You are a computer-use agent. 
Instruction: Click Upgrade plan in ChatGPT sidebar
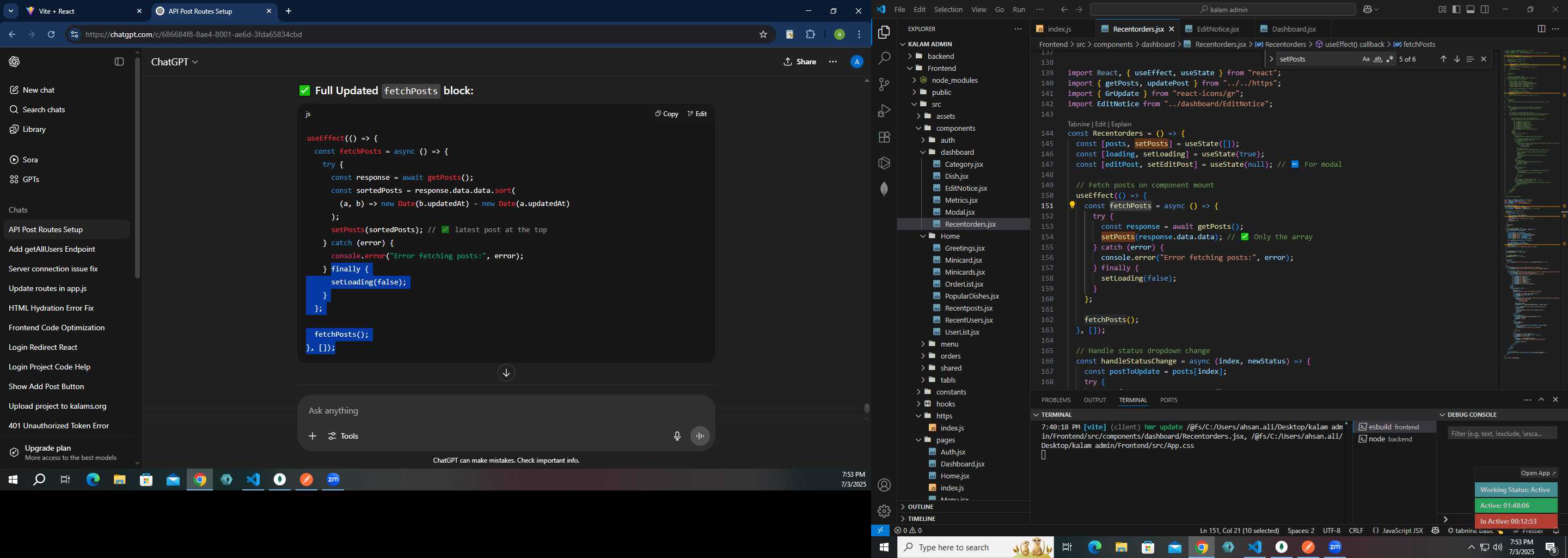coord(66,452)
